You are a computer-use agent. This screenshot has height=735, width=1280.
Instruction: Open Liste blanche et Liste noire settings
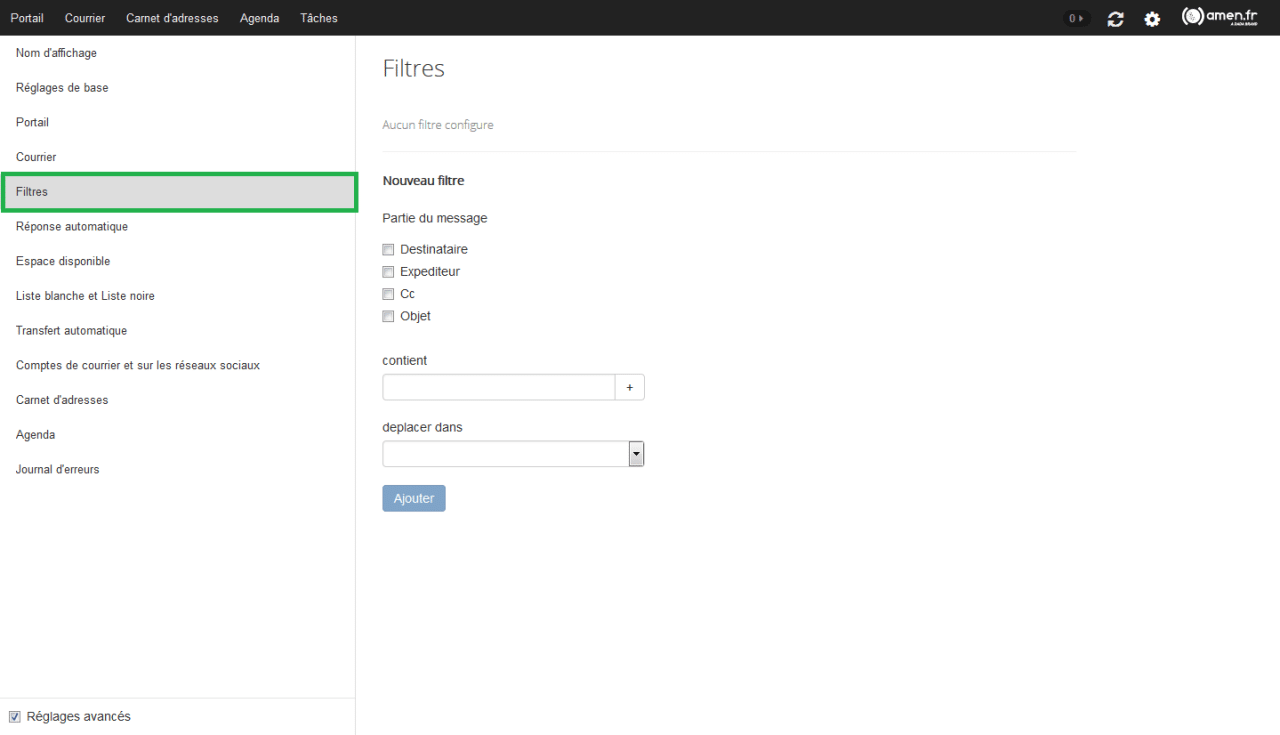pos(85,296)
